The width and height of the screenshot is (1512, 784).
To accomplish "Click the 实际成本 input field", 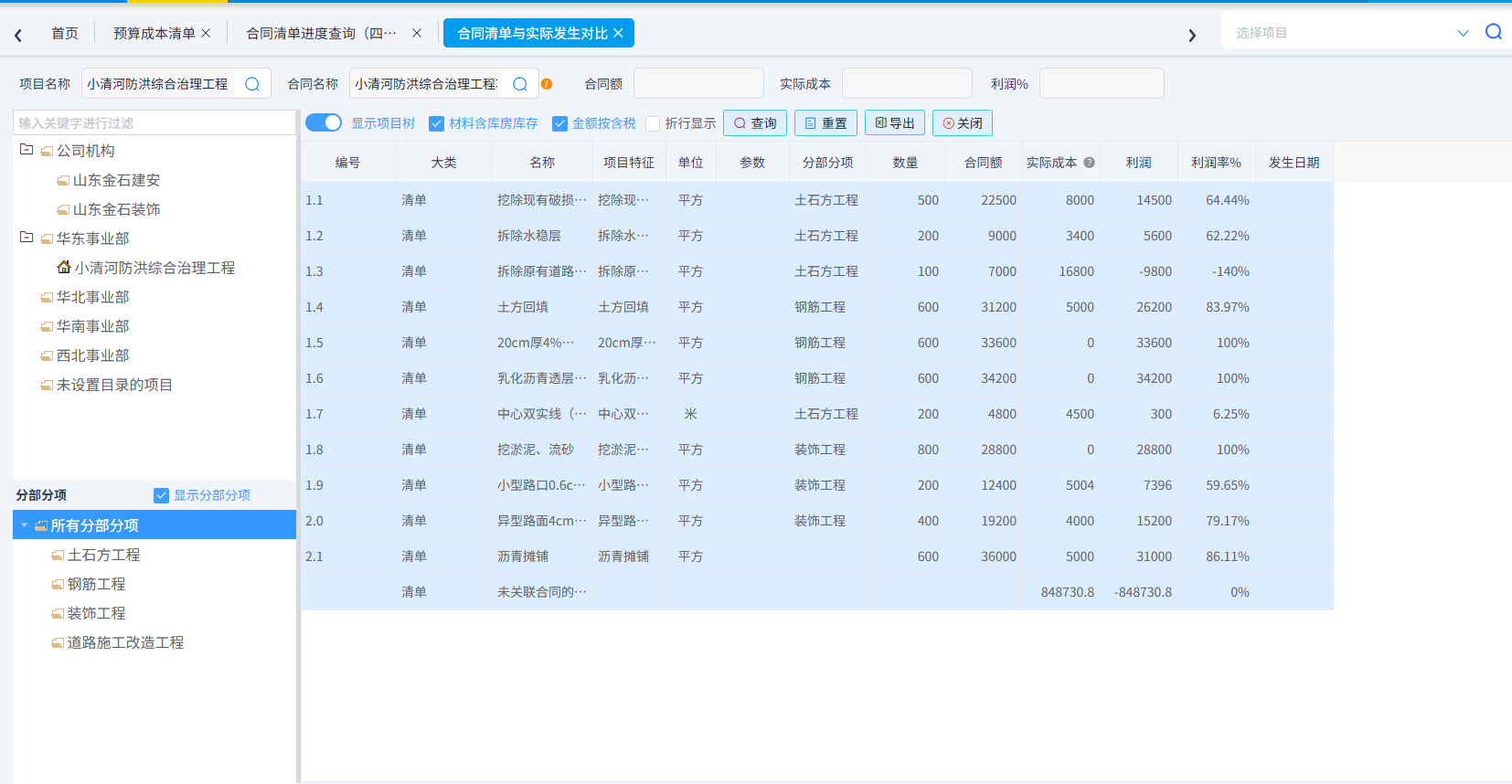I will point(907,83).
